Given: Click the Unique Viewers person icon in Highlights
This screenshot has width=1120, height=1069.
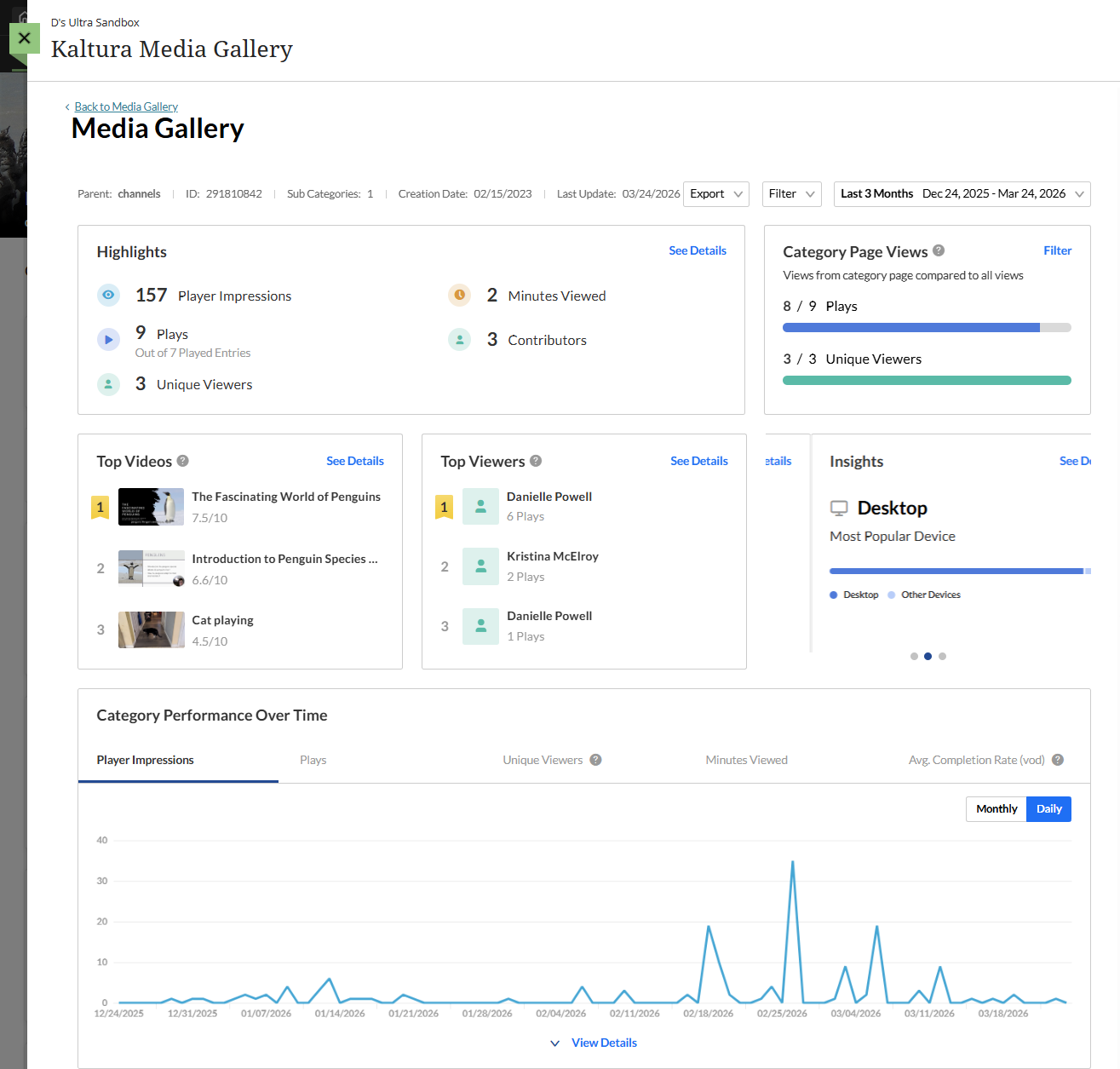Looking at the screenshot, I should tap(108, 384).
